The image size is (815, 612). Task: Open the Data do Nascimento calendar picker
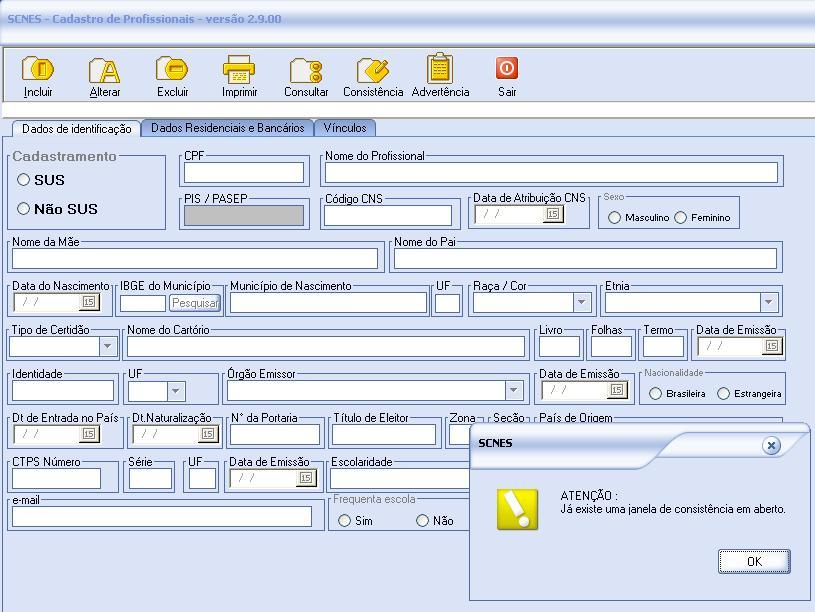coord(88,302)
